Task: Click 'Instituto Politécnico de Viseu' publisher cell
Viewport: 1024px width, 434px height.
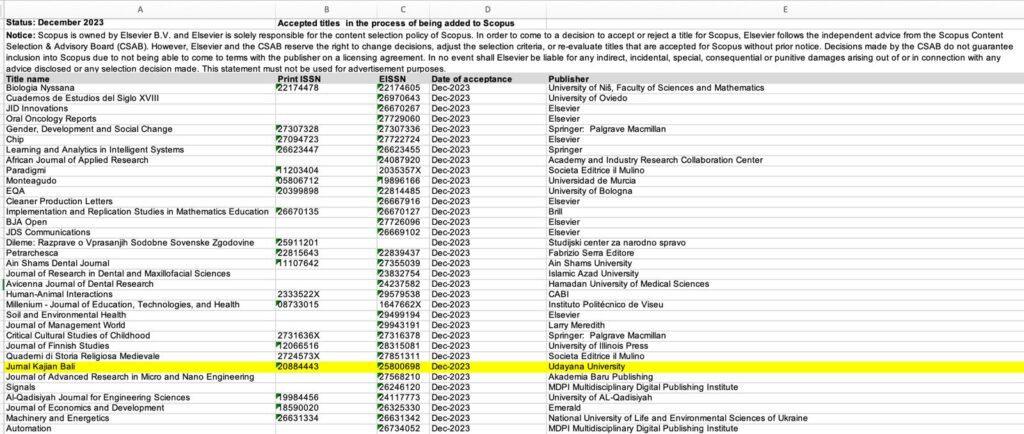Action: [784, 305]
